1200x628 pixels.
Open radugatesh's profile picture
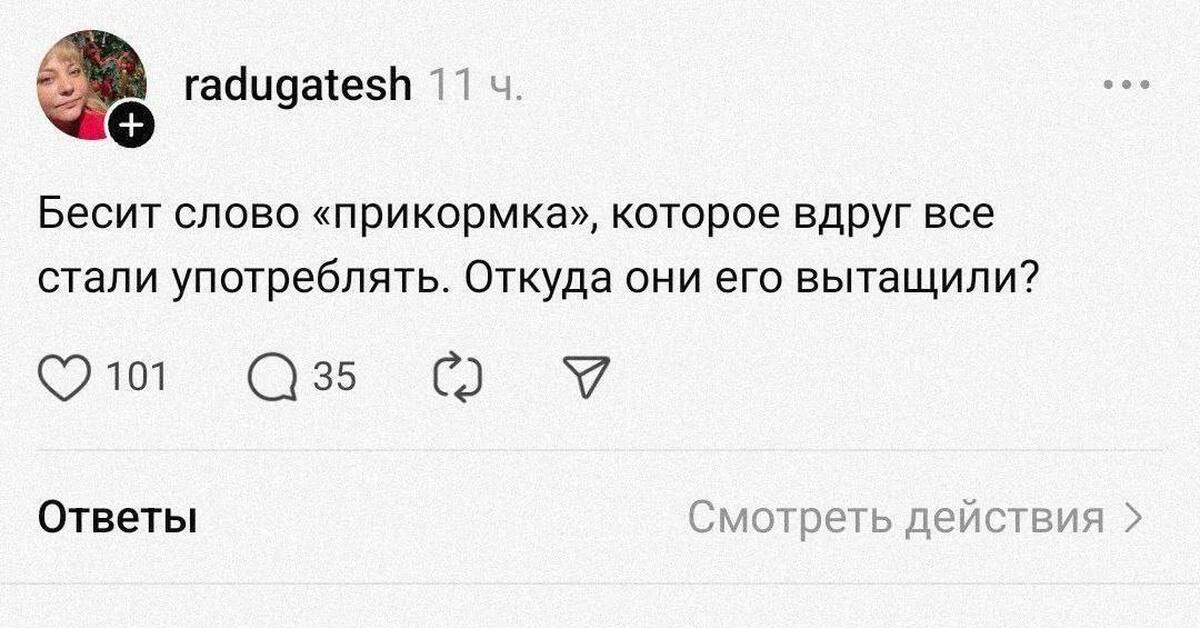88,83
